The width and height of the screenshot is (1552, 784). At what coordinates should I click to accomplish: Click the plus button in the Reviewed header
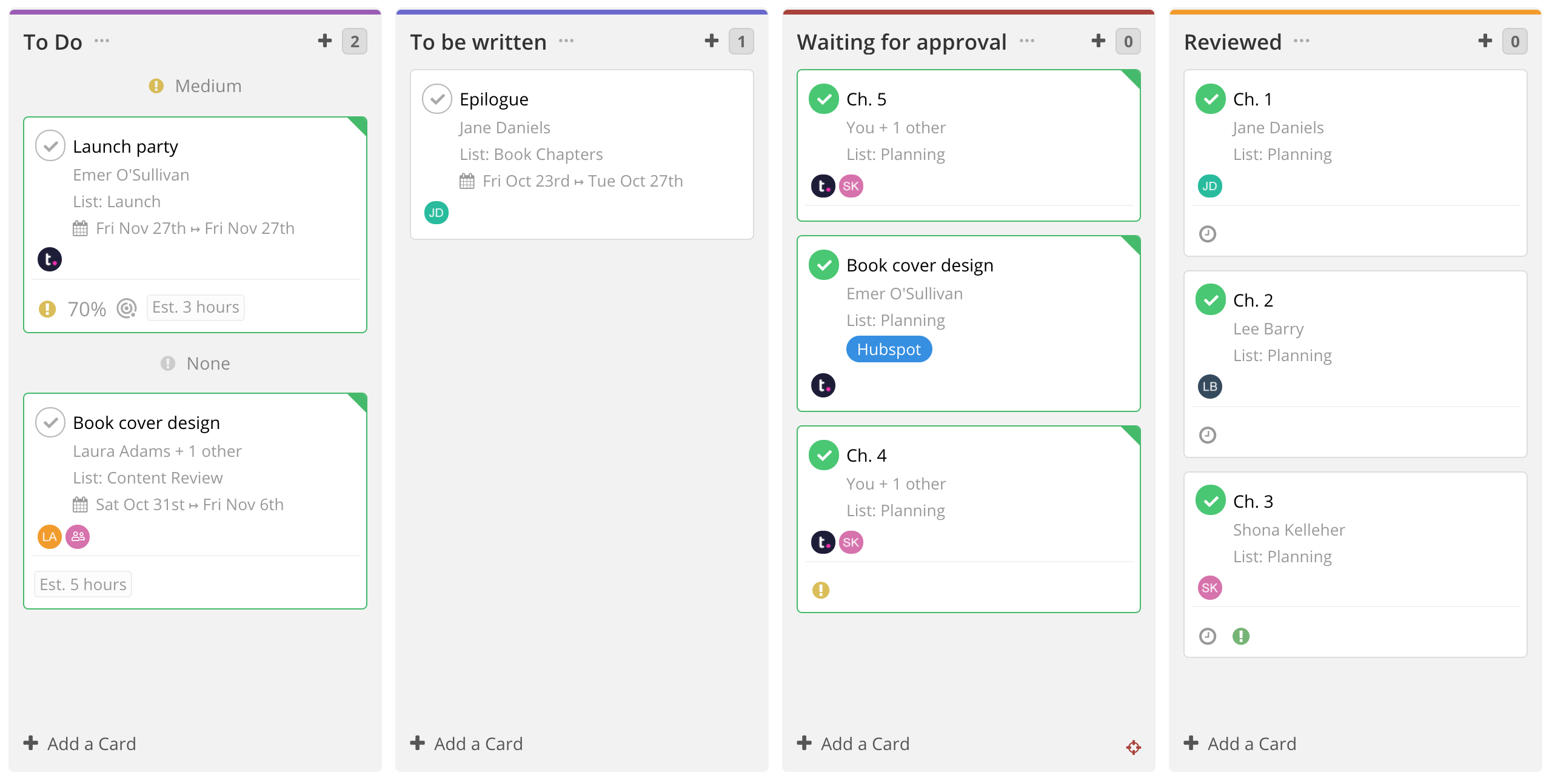click(x=1483, y=40)
